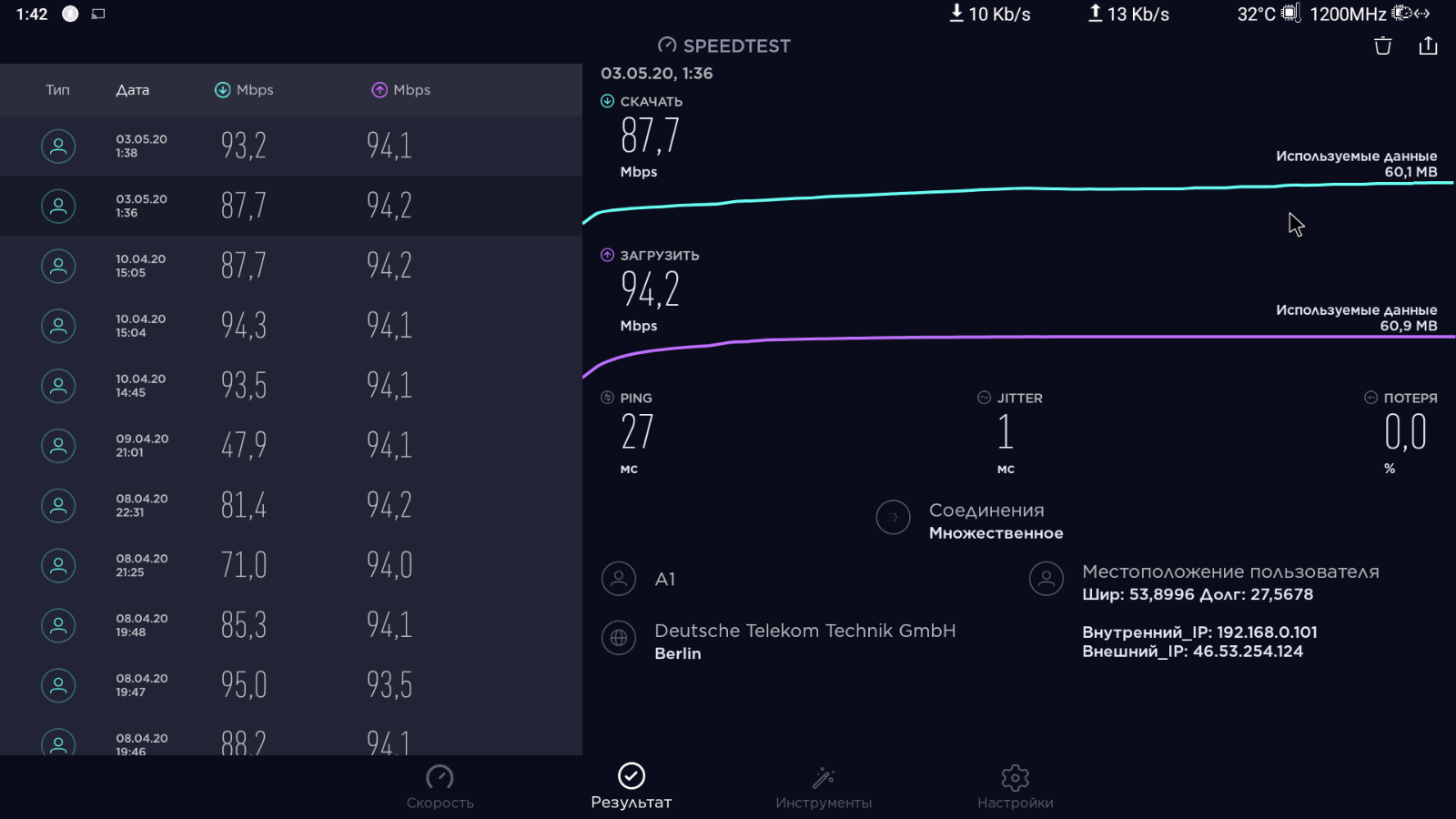Sort by the Дата column header
Viewport: 1456px width, 819px height.
pyautogui.click(x=132, y=90)
